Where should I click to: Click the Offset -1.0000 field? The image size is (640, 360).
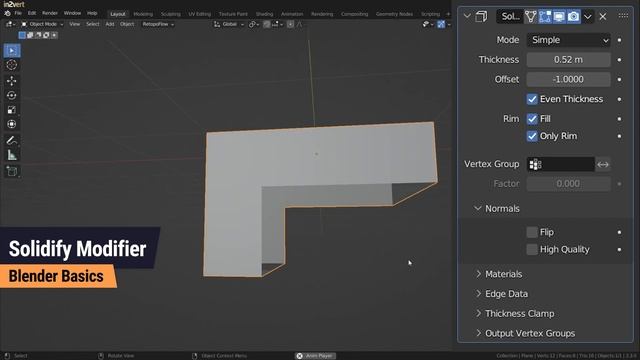pyautogui.click(x=569, y=79)
